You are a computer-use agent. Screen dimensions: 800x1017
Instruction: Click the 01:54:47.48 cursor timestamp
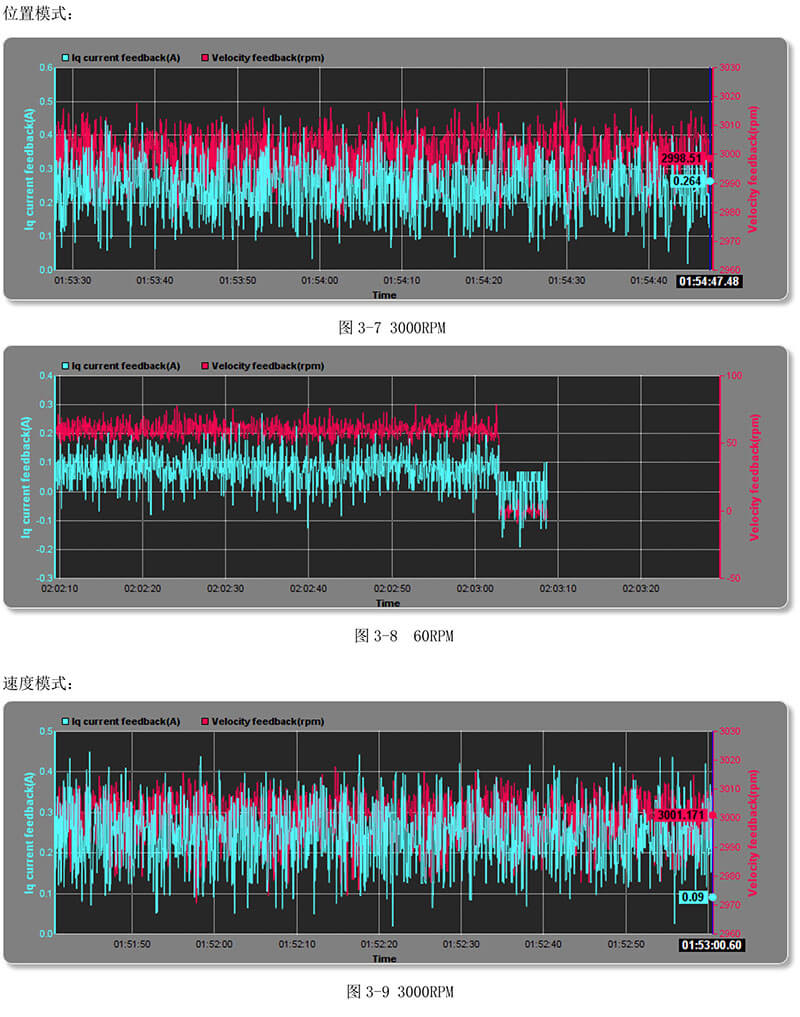pyautogui.click(x=709, y=282)
